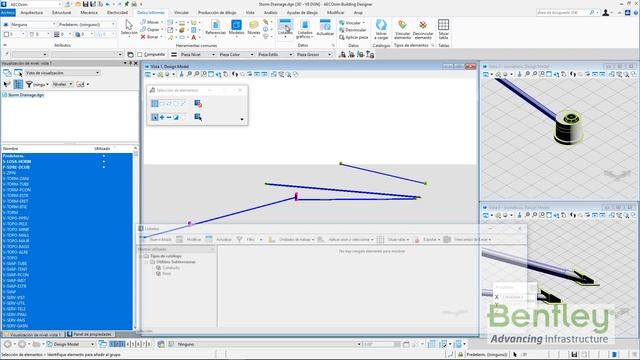Switch to the Mecánica ribbon tab
This screenshot has width=640, height=360.
(89, 13)
